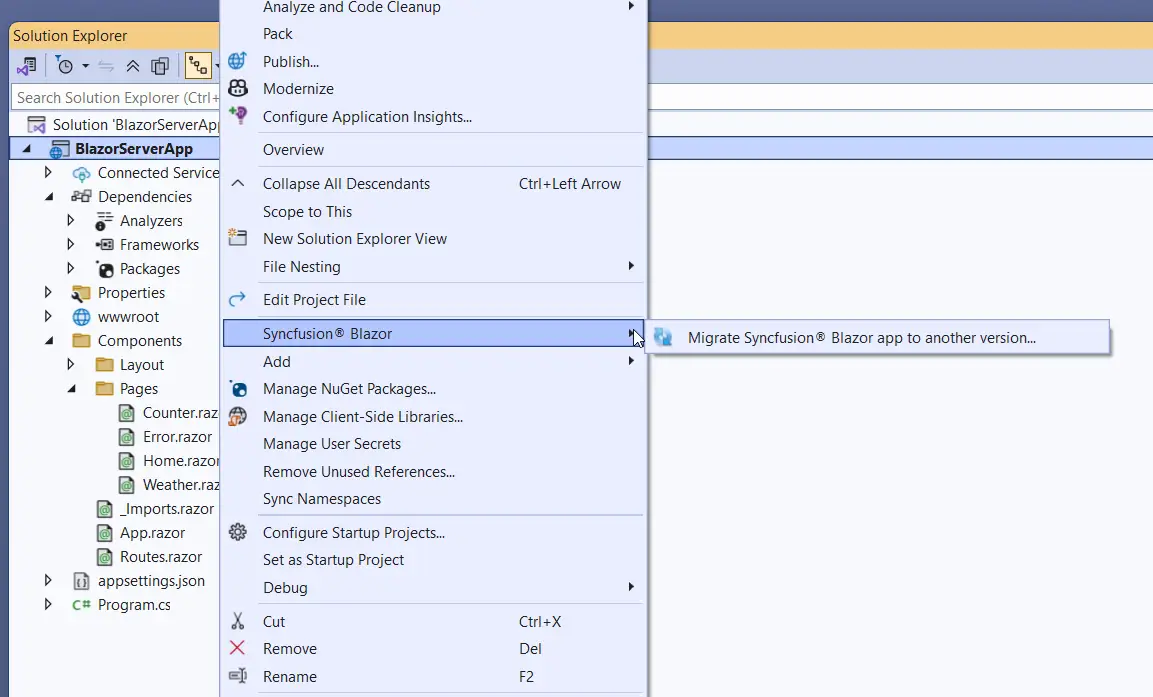Toggle the Show All Files icon
Image resolution: width=1153 pixels, height=697 pixels.
(160, 65)
